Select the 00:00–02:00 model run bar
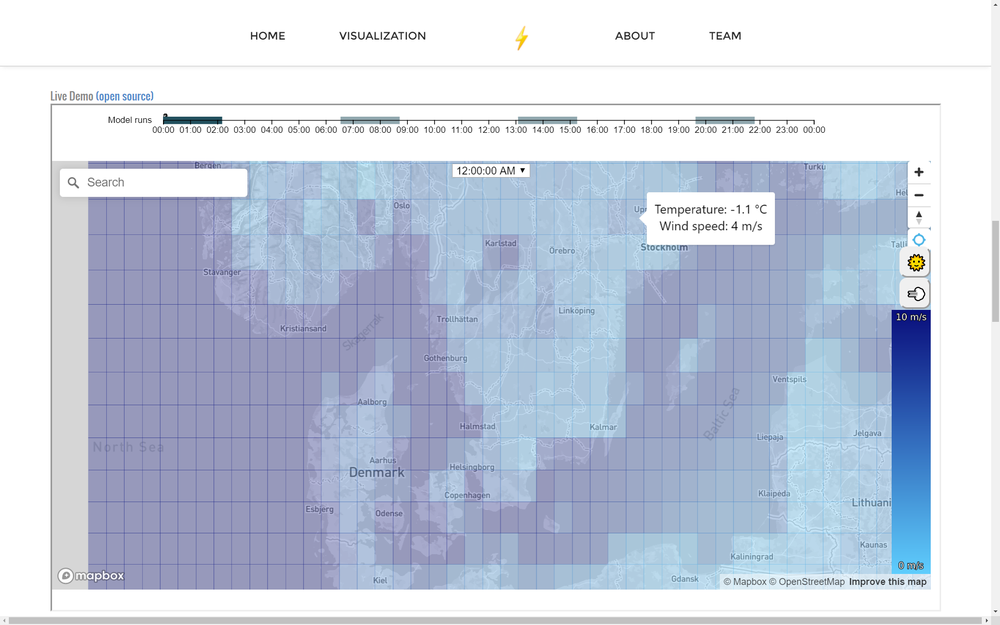This screenshot has width=1000, height=625. pyautogui.click(x=193, y=120)
